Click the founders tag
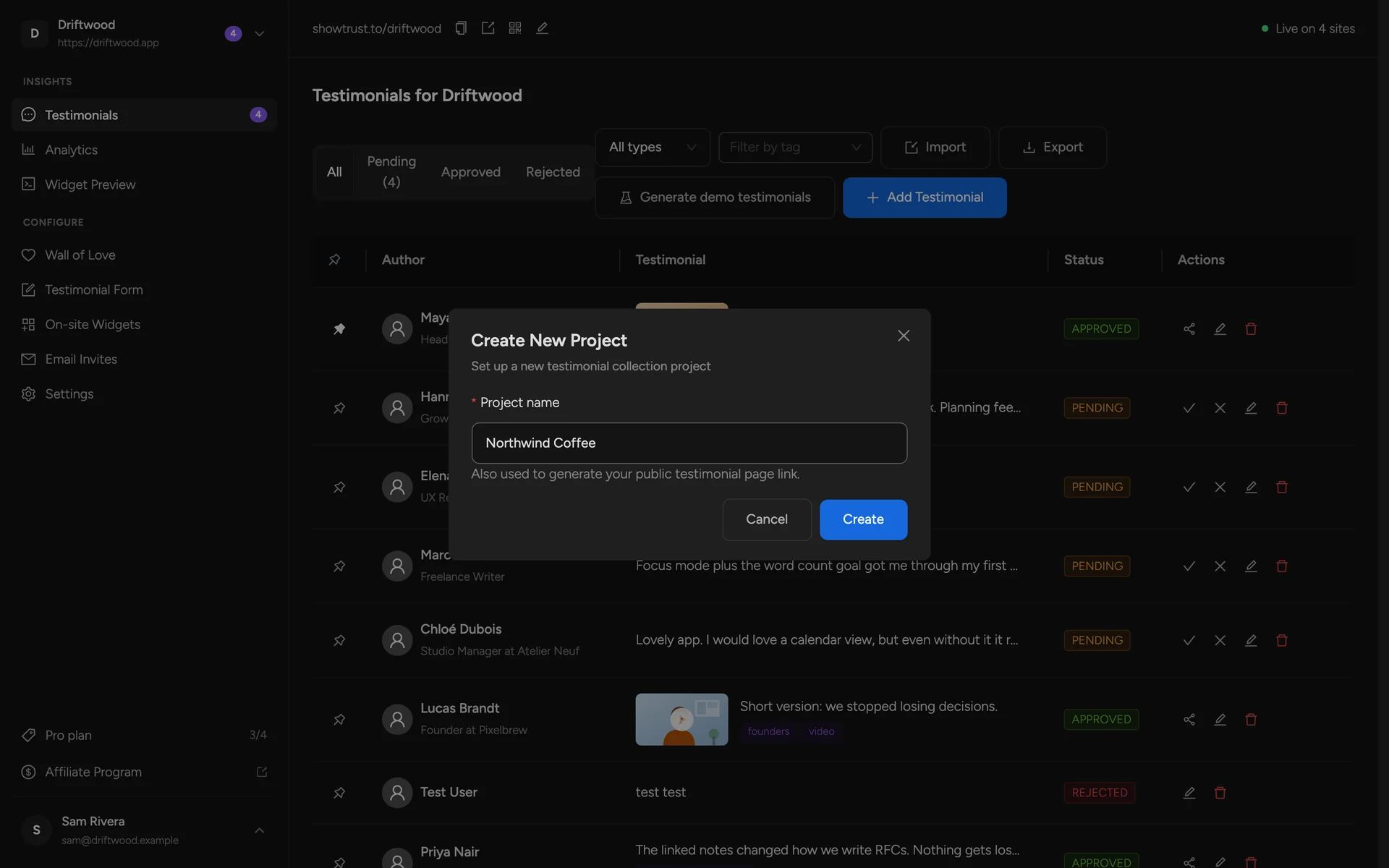Screen dimensions: 1389x868 pyautogui.click(x=768, y=731)
